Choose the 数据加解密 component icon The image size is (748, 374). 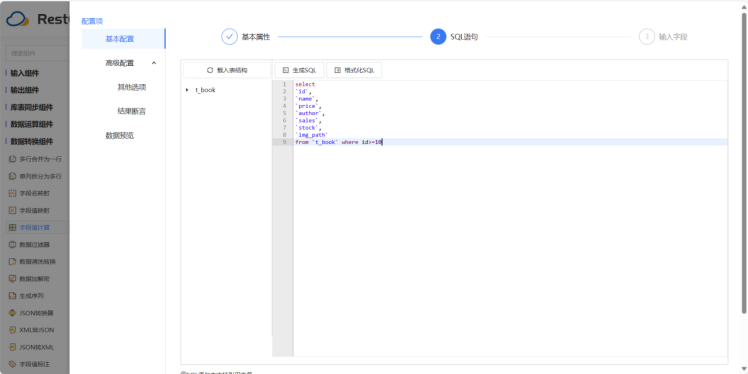coord(13,279)
